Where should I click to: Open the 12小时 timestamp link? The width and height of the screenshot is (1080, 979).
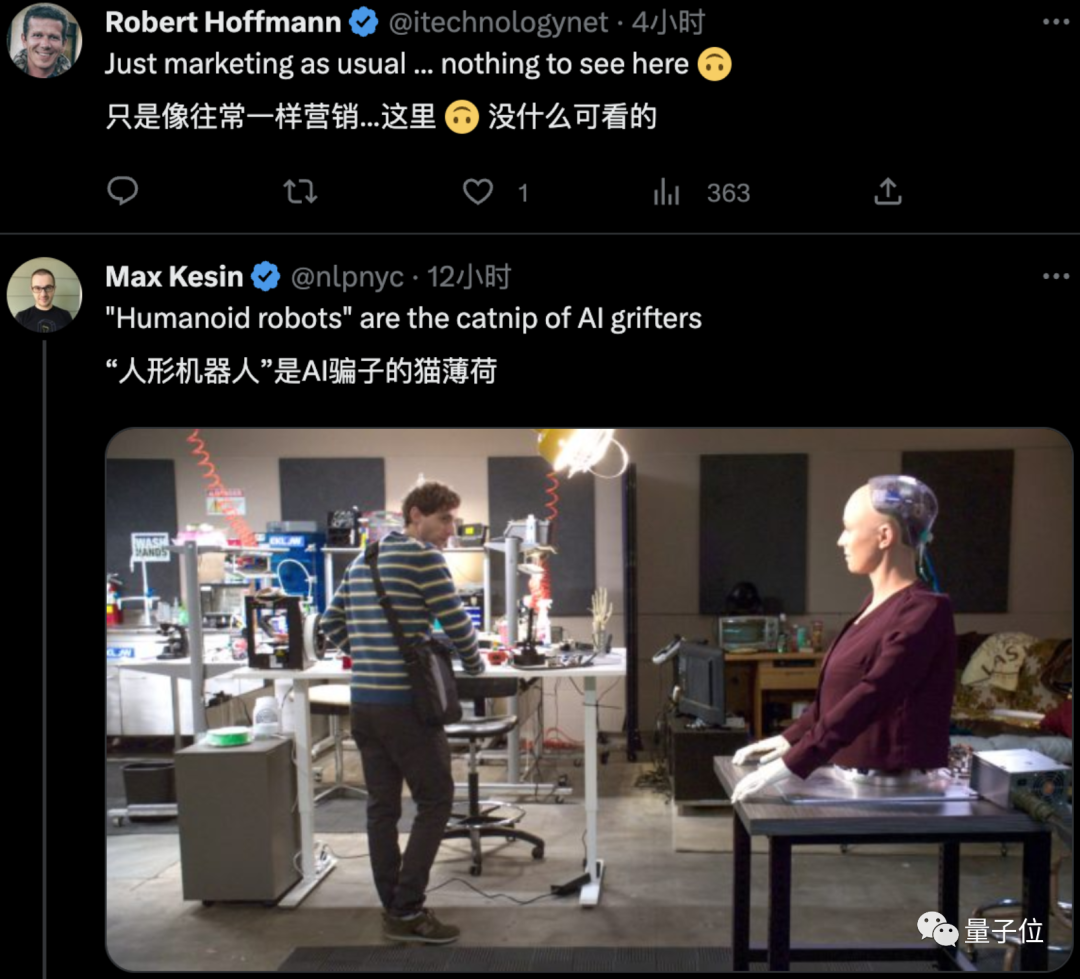469,277
